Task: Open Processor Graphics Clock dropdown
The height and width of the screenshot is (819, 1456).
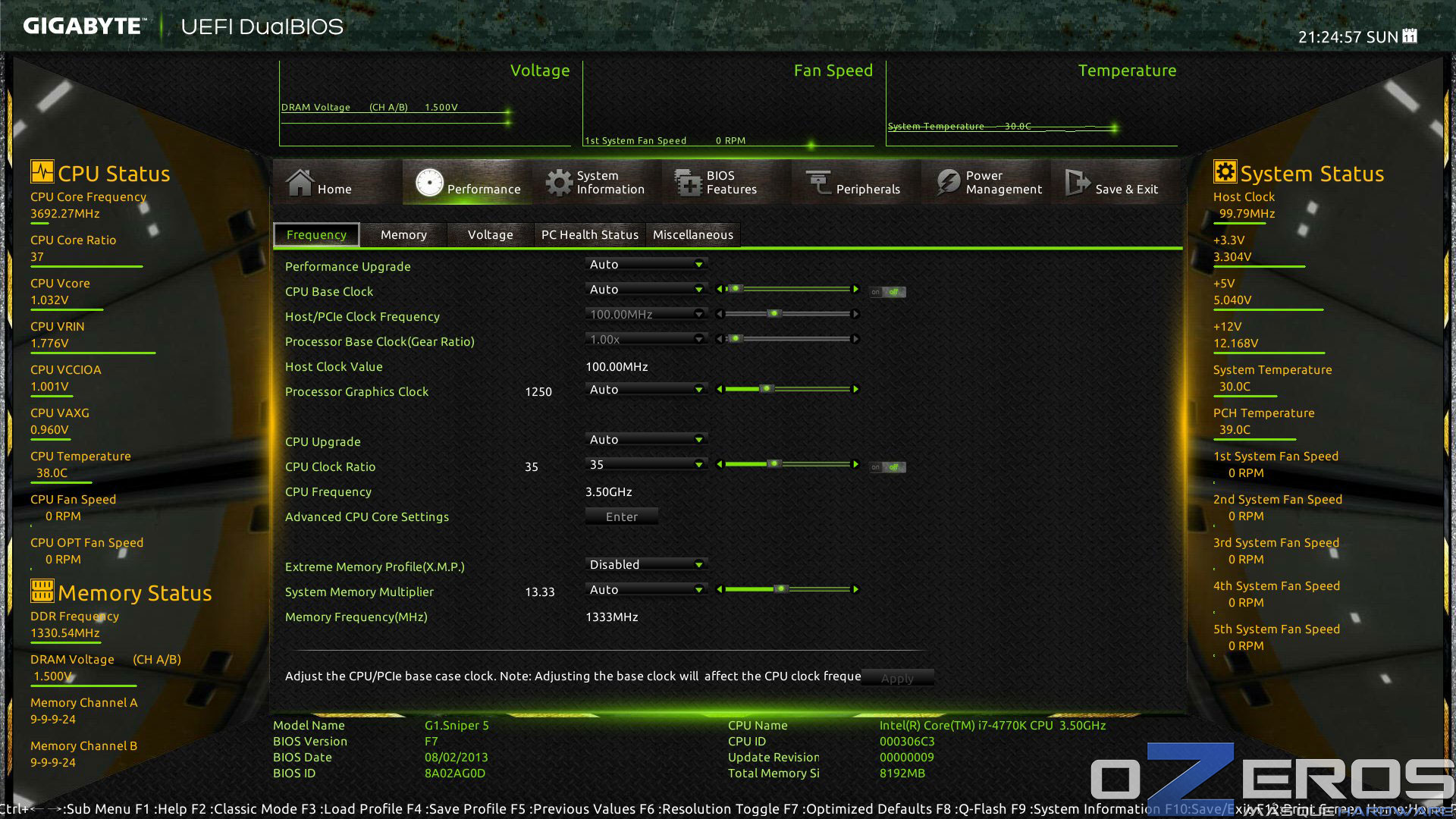Action: [646, 389]
